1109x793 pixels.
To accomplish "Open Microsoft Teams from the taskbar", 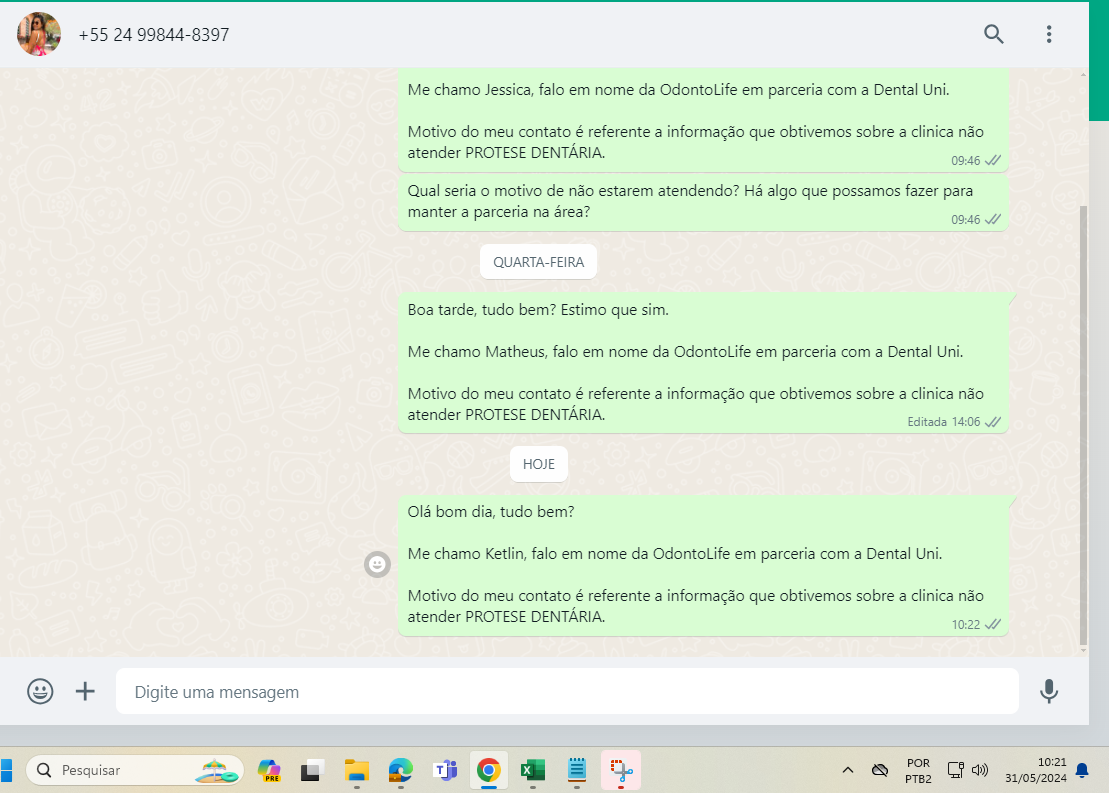I will click(445, 770).
